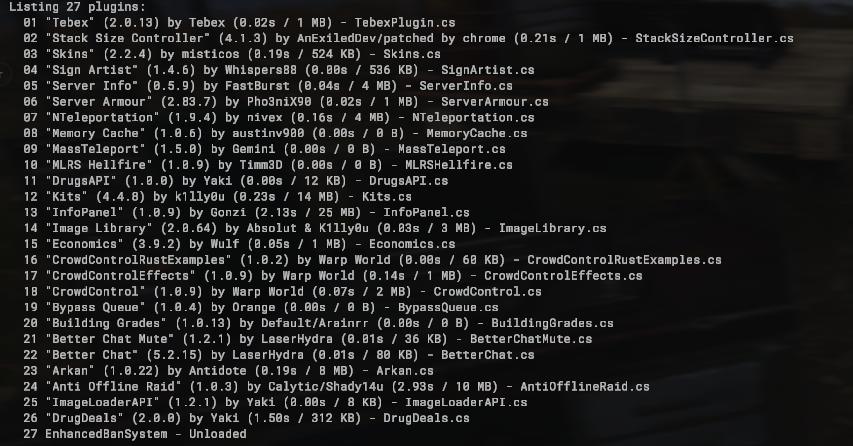This screenshot has width=853, height=446.
Task: Click the StackSizeController.cs file name
Action: (x=714, y=38)
